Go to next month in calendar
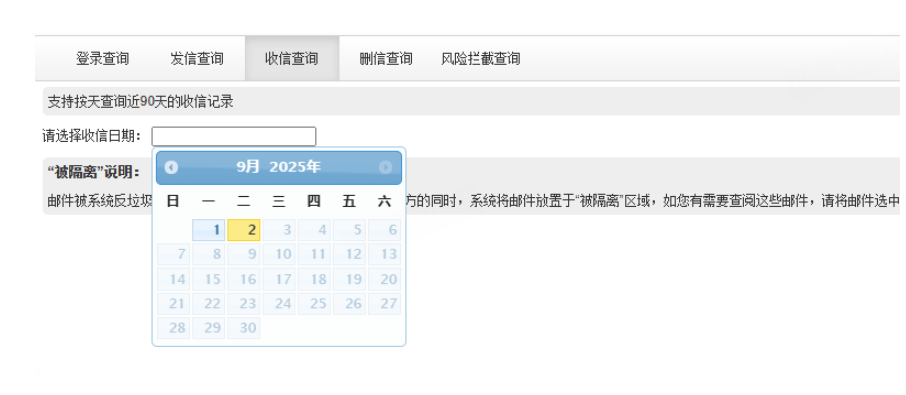The height and width of the screenshot is (395, 906). coord(385,167)
